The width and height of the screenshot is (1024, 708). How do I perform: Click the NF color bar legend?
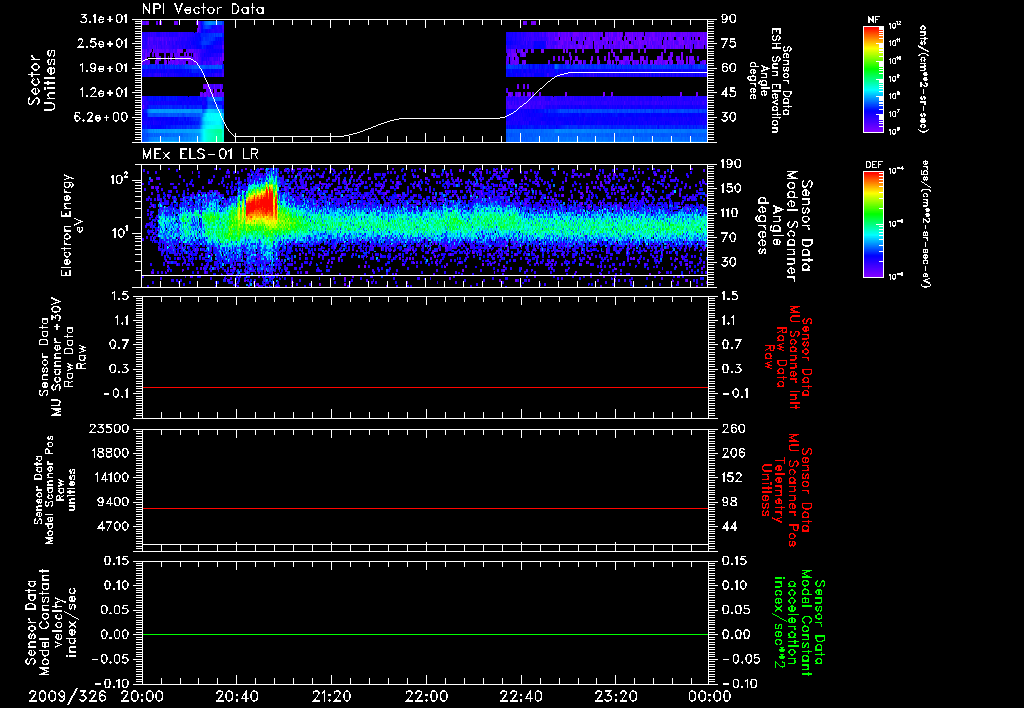(873, 78)
